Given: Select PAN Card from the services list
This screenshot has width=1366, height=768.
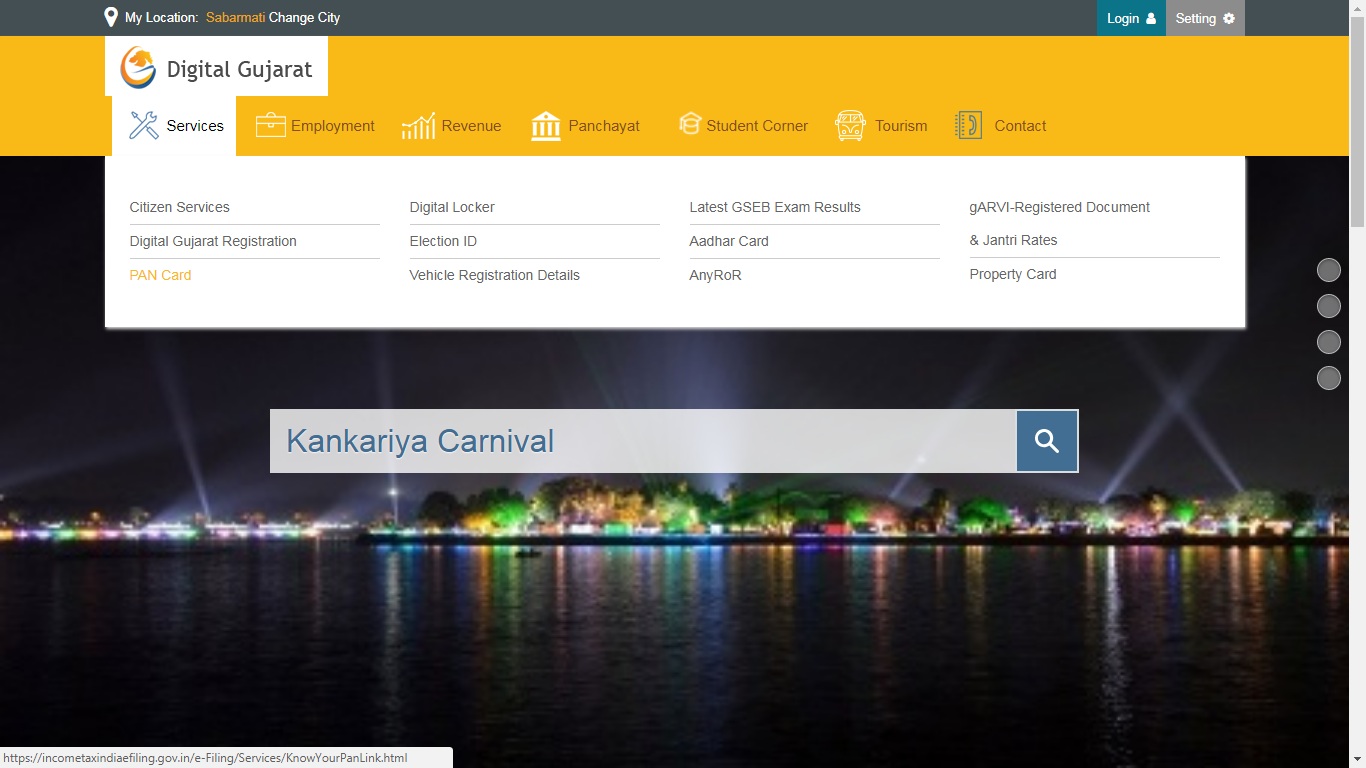Looking at the screenshot, I should [160, 274].
